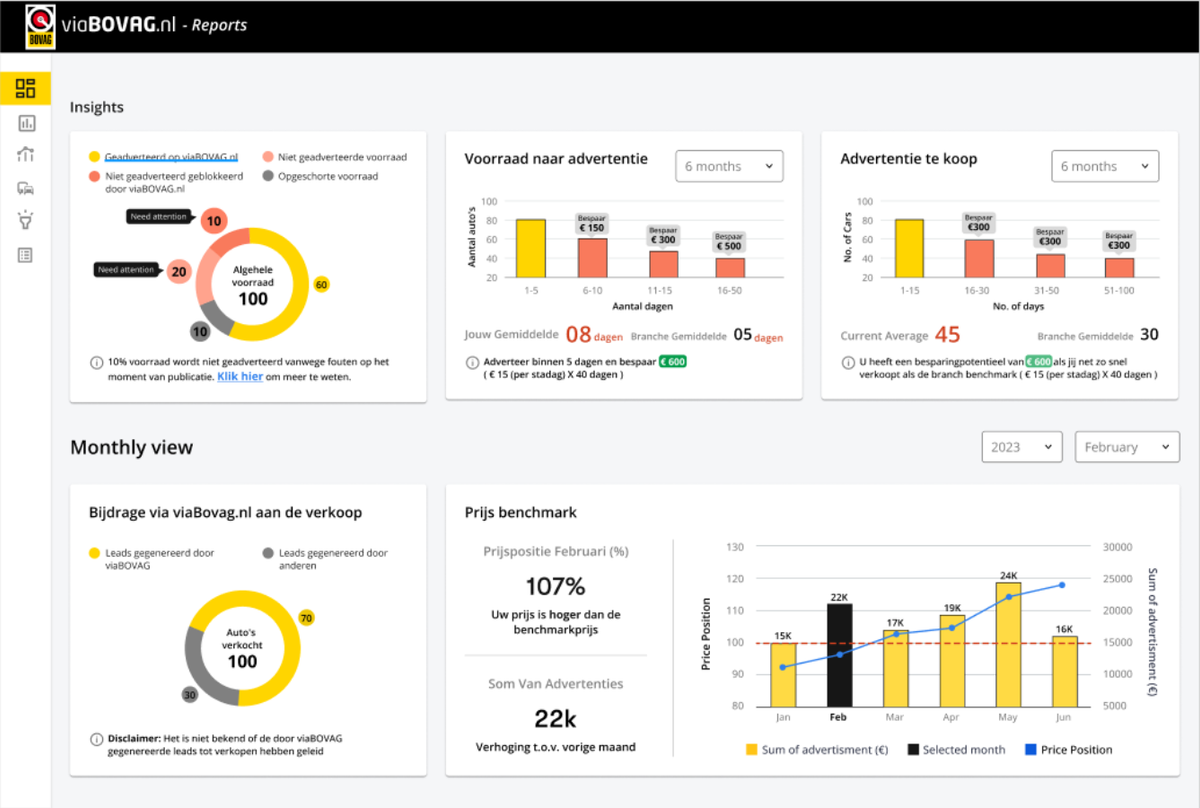Open the February month dropdown
This screenshot has height=808, width=1200.
[x=1127, y=447]
